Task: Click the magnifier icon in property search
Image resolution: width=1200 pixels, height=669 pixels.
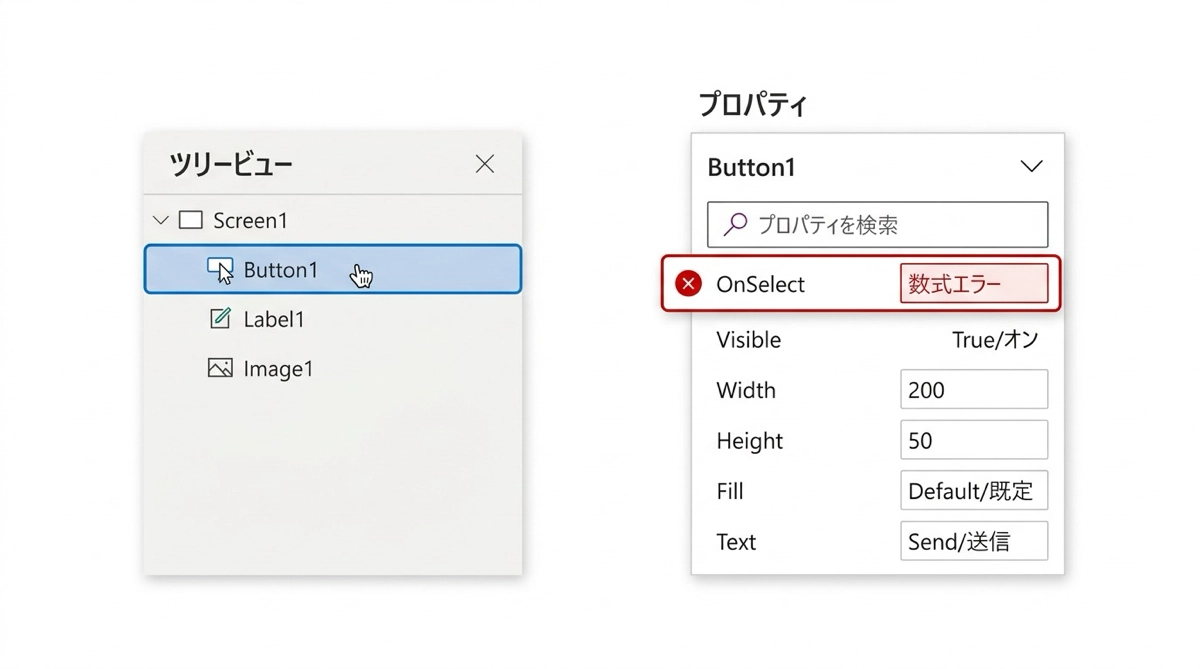Action: point(735,225)
